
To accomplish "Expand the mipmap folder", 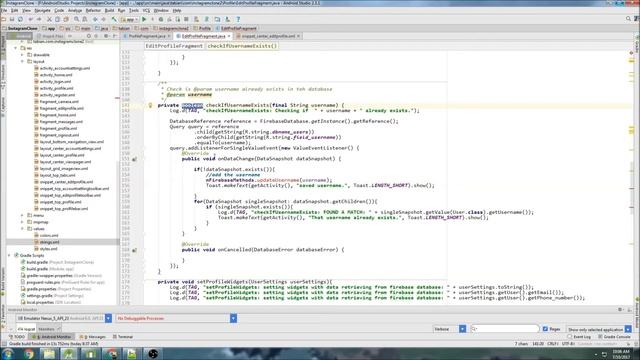I will click(22, 222).
